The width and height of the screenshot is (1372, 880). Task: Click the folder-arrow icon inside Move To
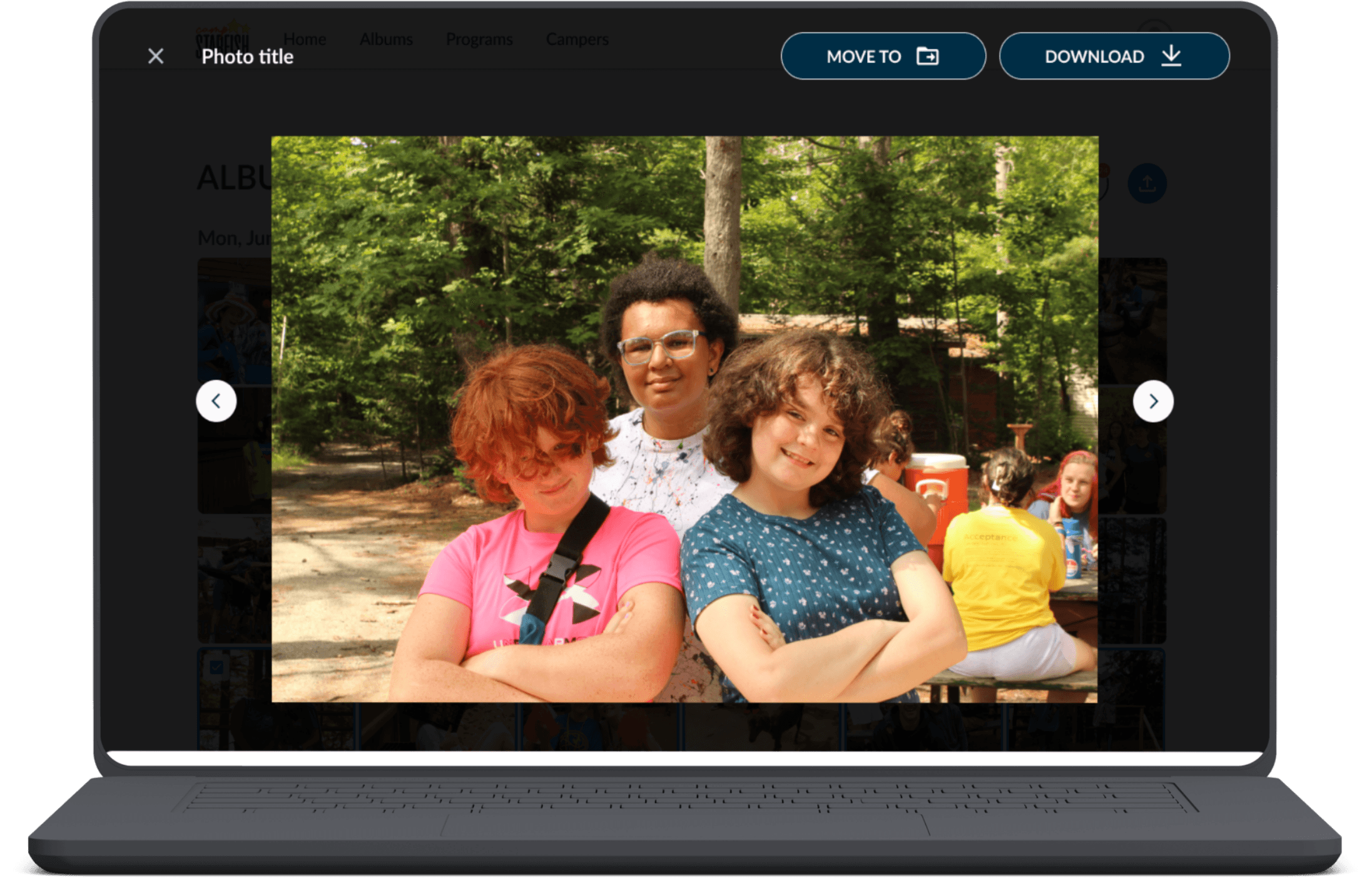(x=927, y=56)
